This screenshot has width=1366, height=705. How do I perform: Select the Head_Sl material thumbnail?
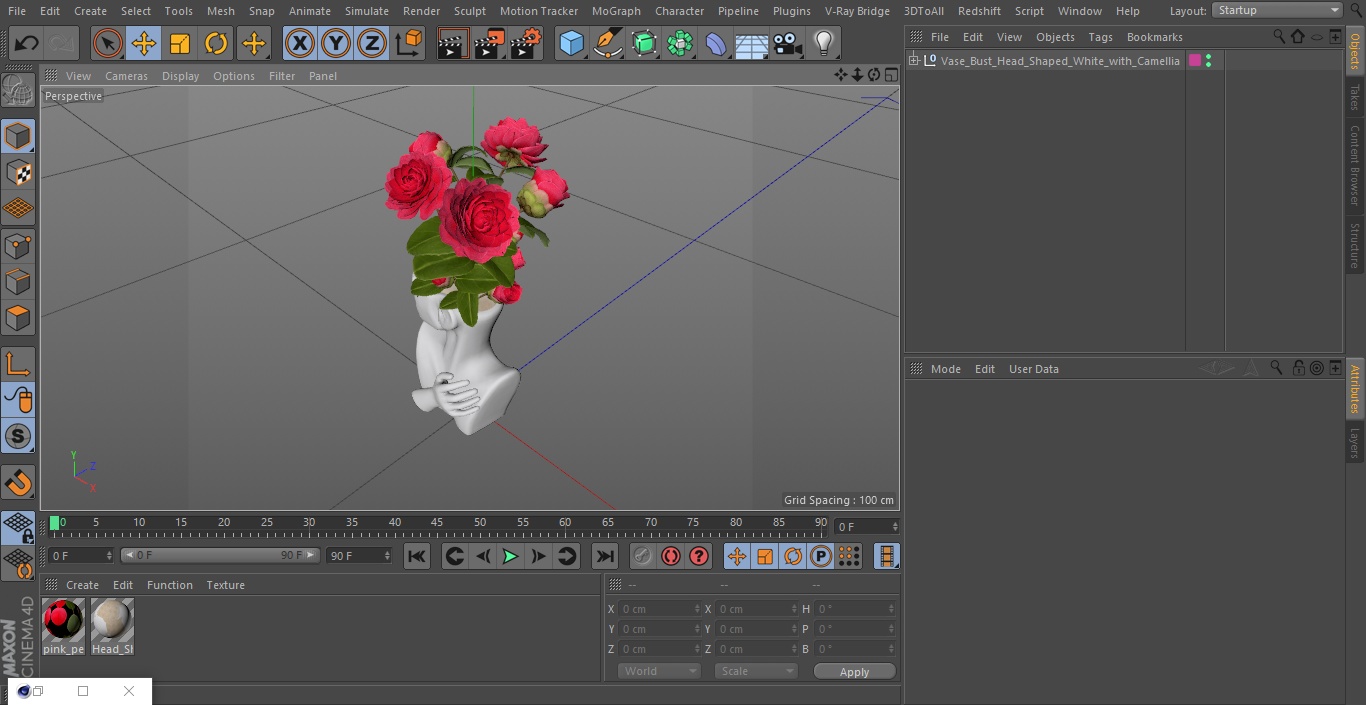[x=112, y=627]
